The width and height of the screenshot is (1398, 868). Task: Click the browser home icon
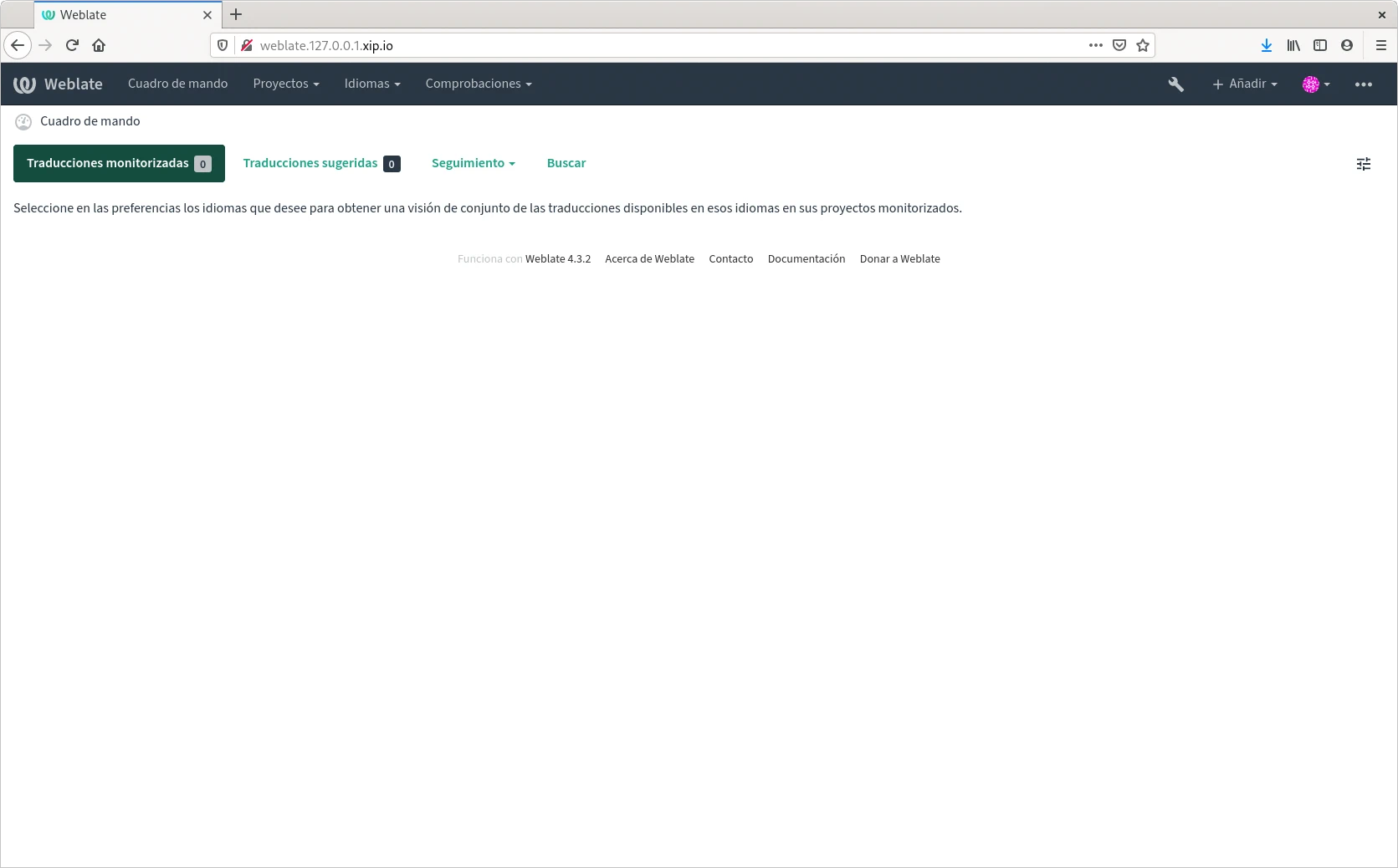(x=99, y=45)
